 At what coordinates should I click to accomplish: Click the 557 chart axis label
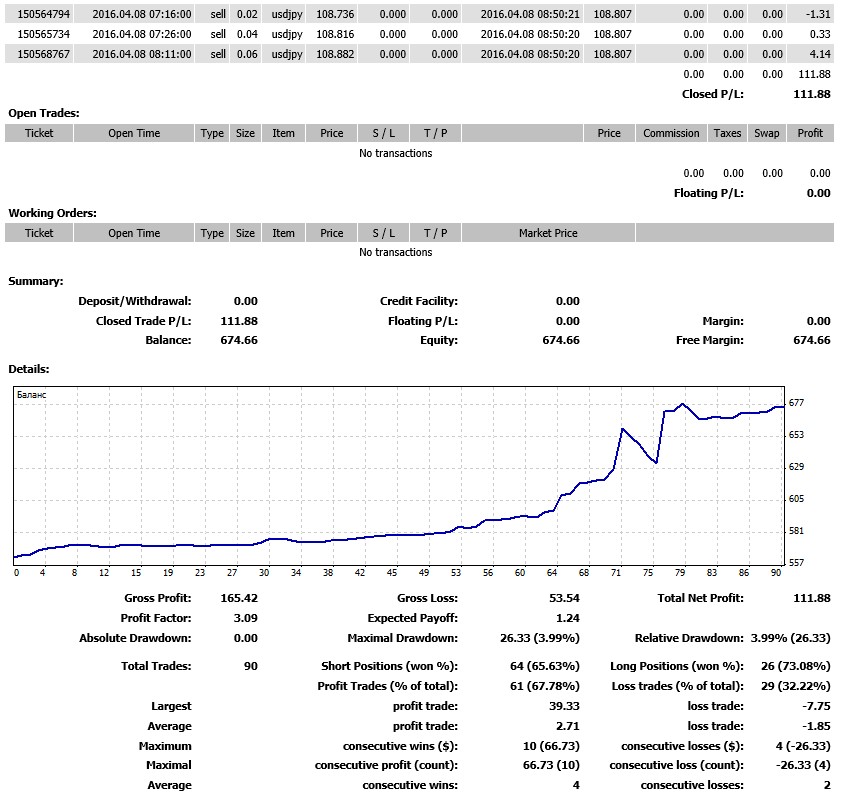(x=796, y=563)
